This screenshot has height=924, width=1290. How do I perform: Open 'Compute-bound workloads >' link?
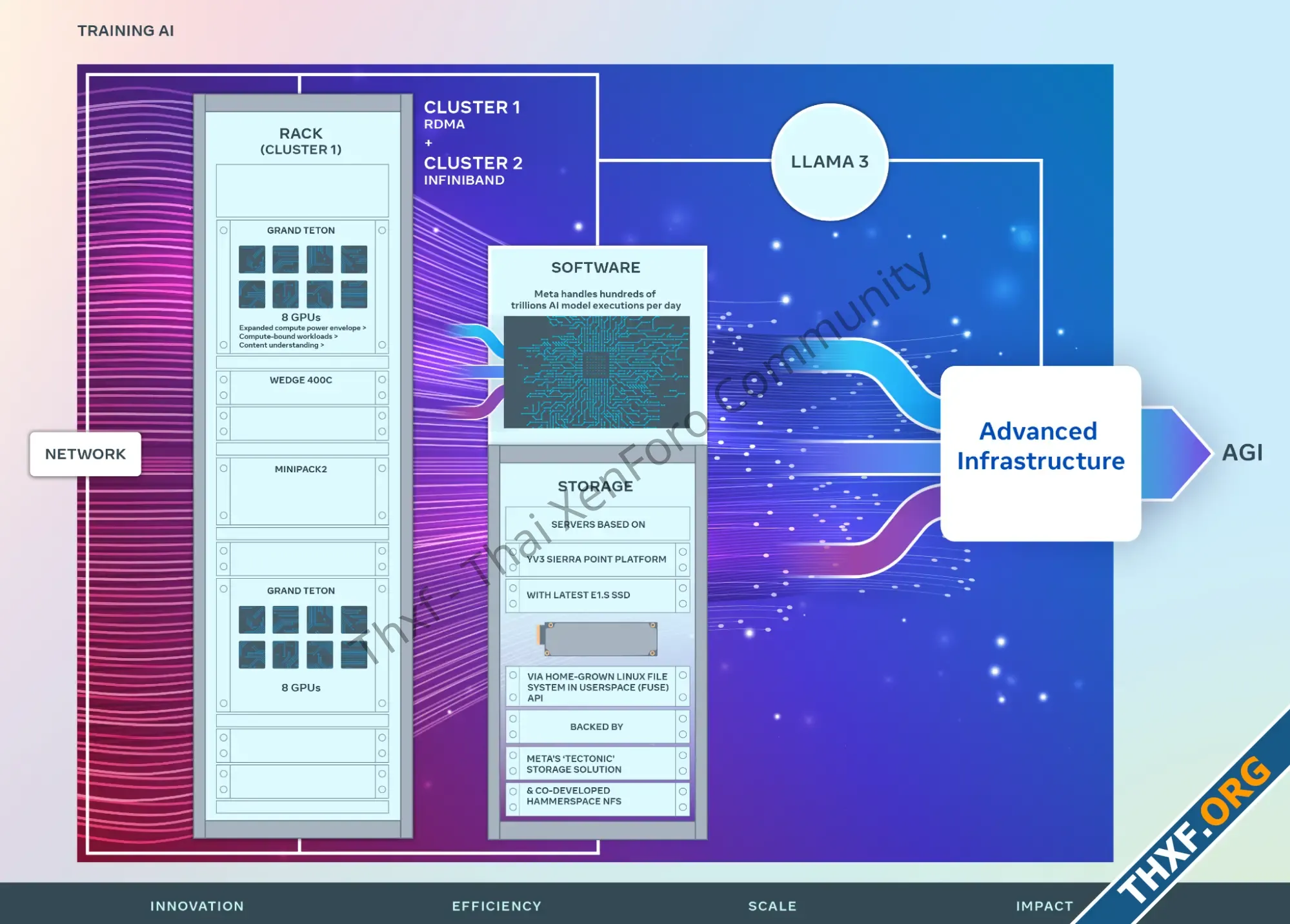pos(288,336)
